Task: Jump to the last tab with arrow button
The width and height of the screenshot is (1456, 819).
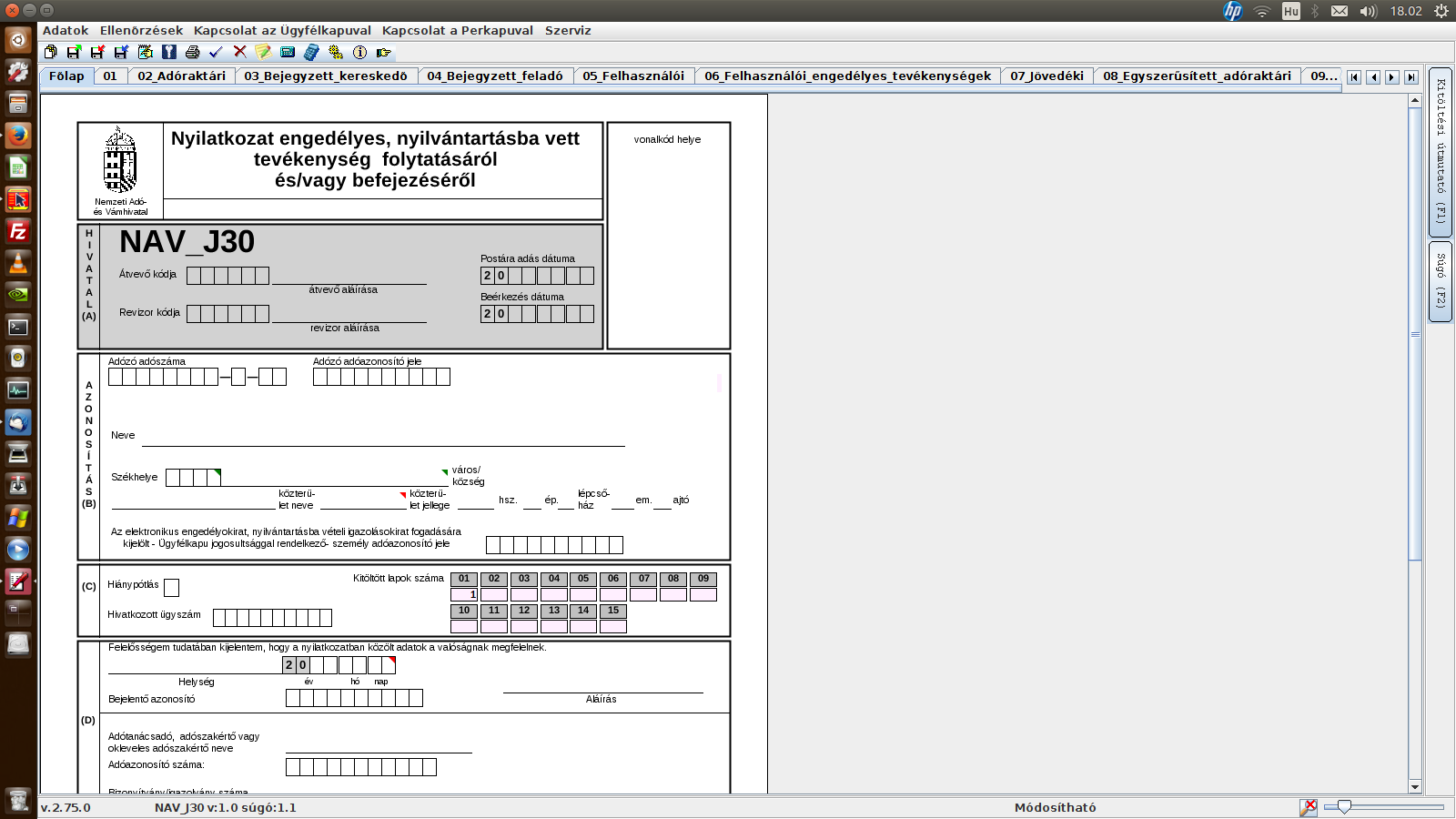Action: coord(1411,77)
